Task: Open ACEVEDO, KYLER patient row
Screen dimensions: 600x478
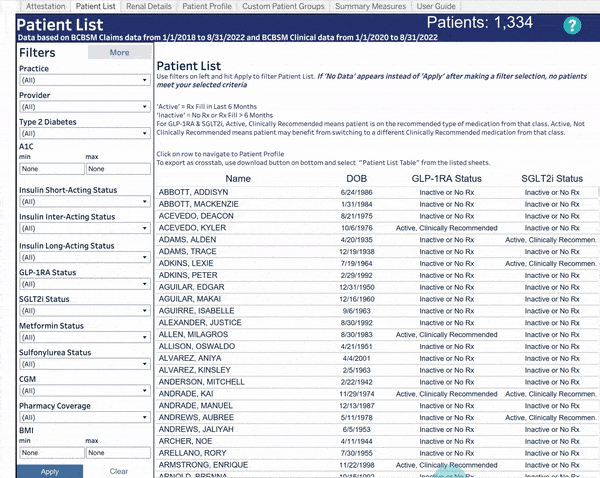Action: [377, 228]
